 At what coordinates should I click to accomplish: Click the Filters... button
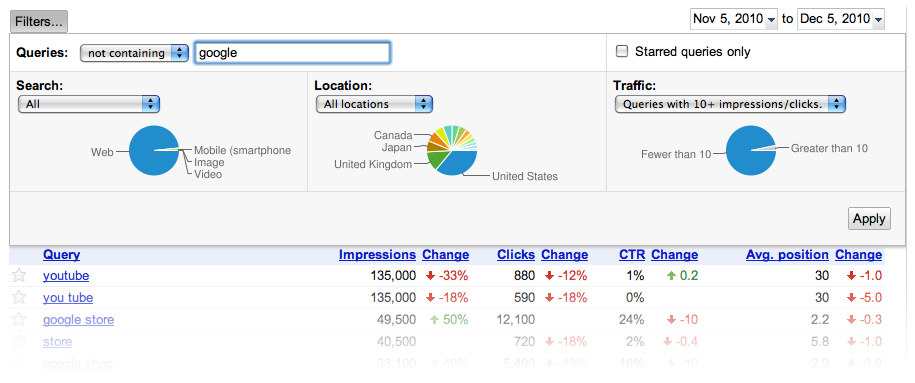(x=39, y=22)
